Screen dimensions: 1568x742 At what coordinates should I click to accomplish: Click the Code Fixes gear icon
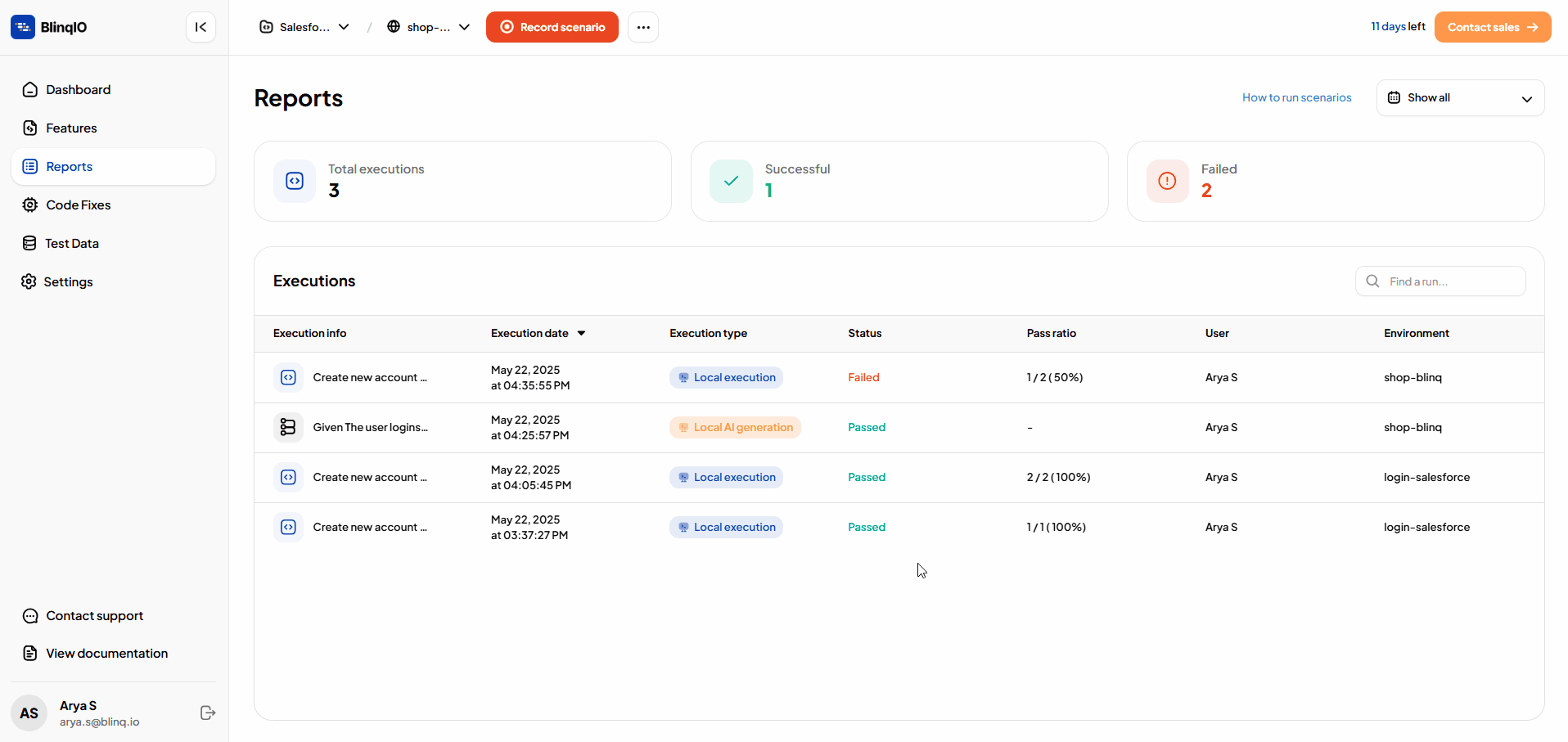30,205
